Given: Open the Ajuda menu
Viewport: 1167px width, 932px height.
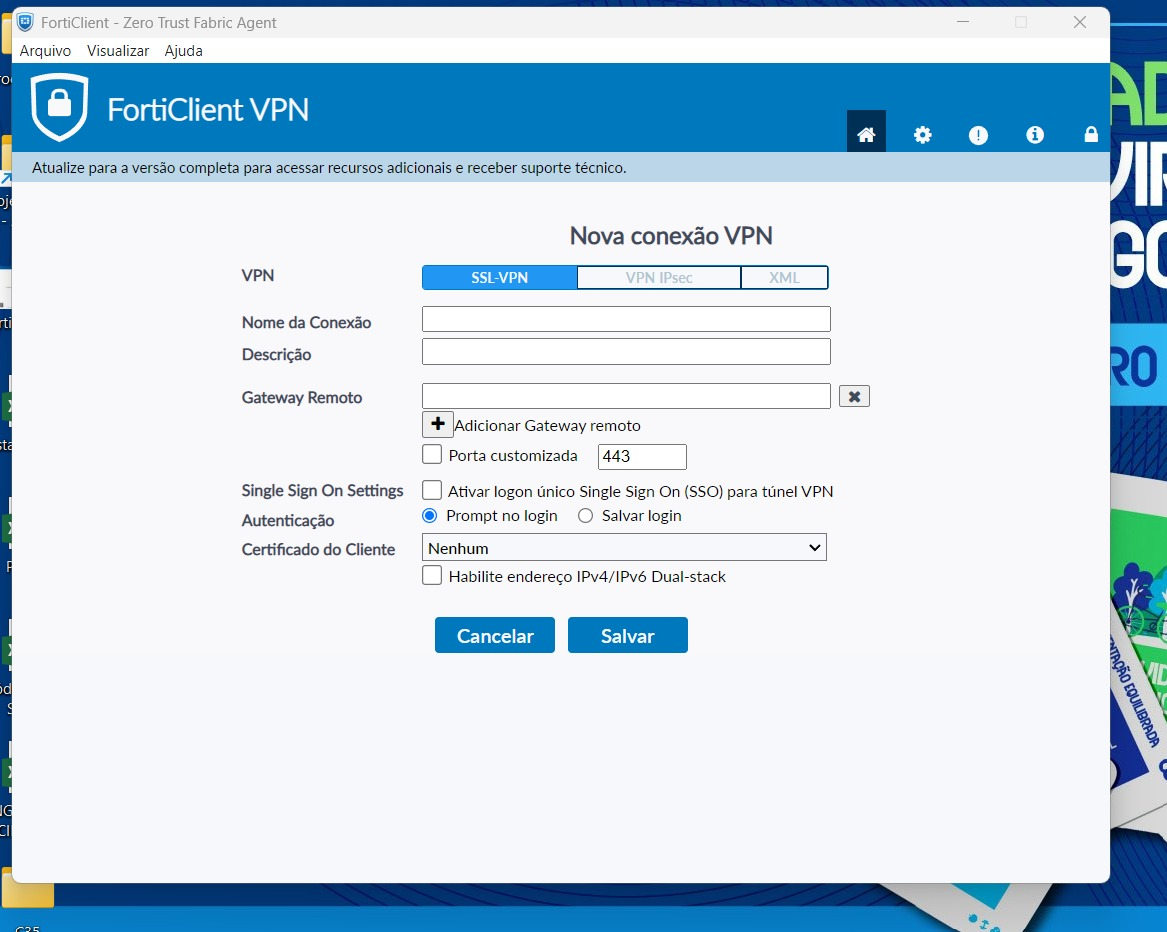Looking at the screenshot, I should [183, 51].
